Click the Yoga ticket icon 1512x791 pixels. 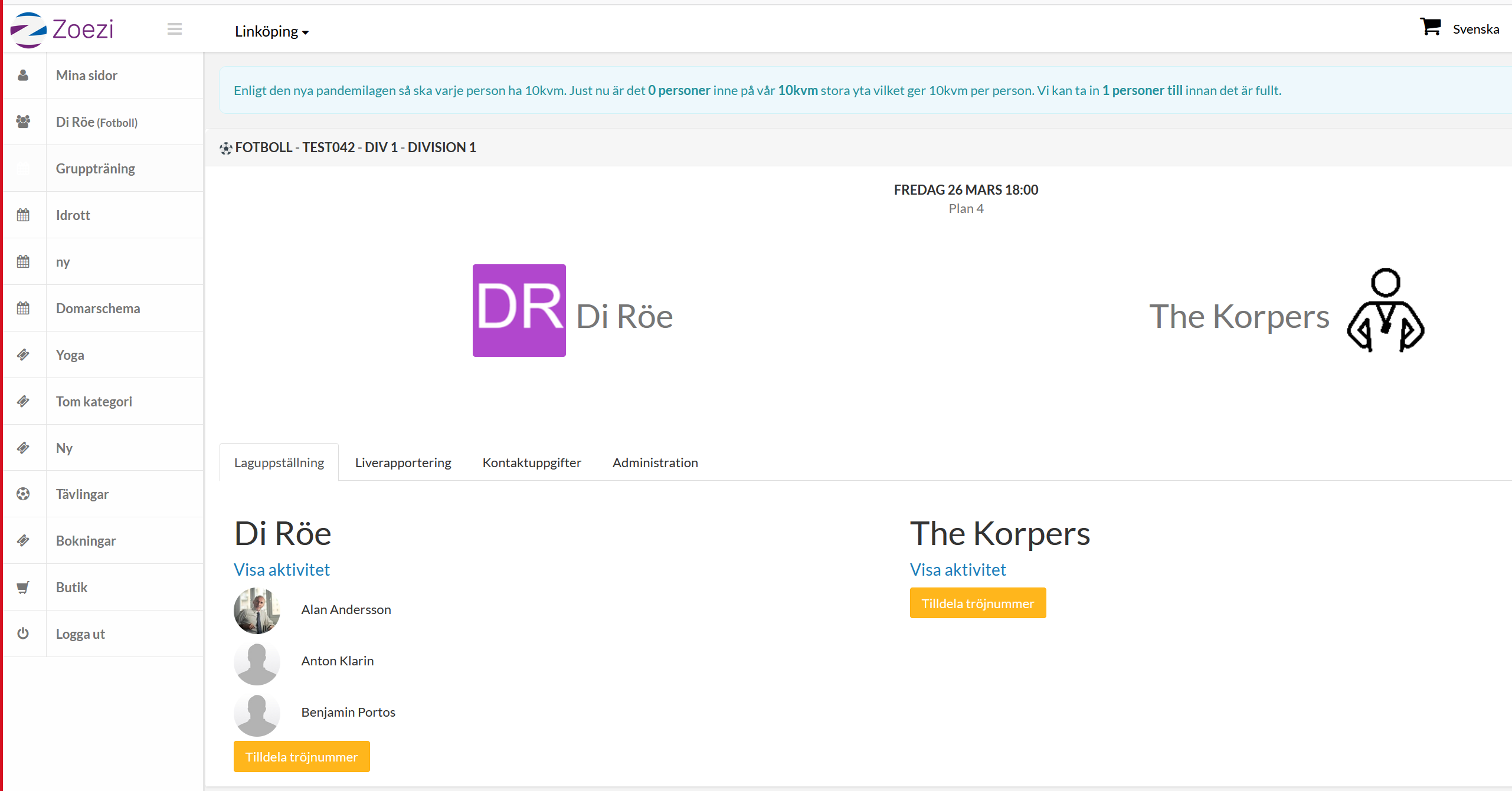(23, 355)
